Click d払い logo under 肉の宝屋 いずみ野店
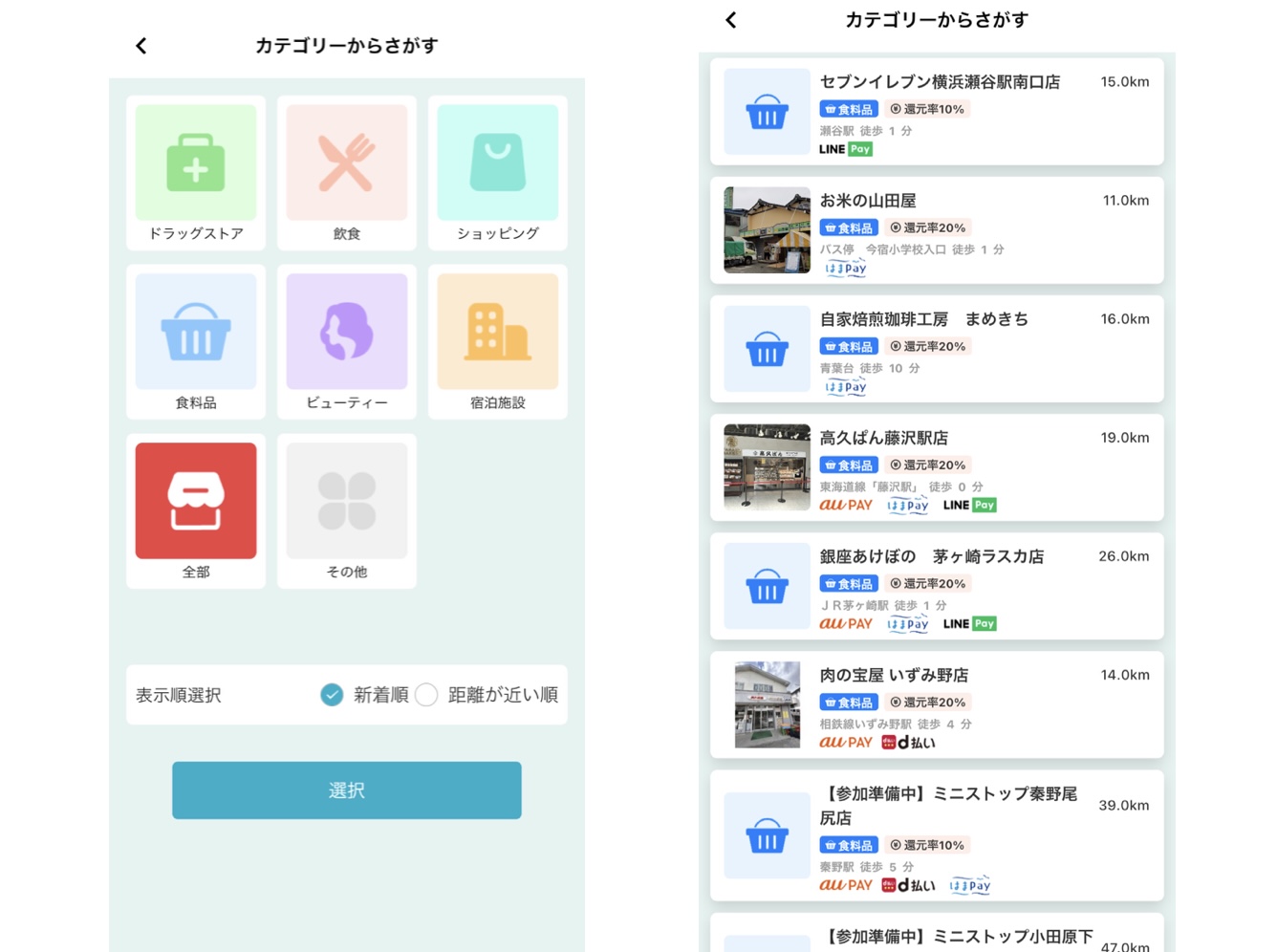Screen dimensions: 1277x952 (908, 742)
